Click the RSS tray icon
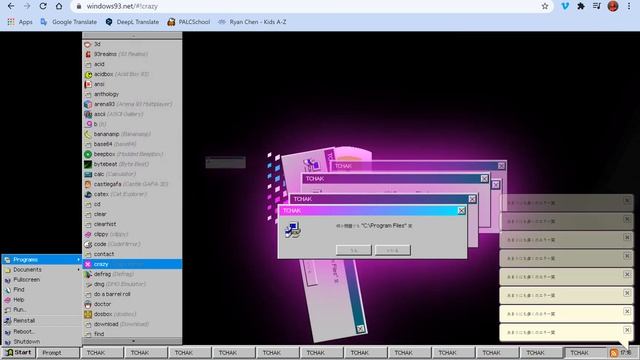This screenshot has width=640, height=360. (613, 353)
